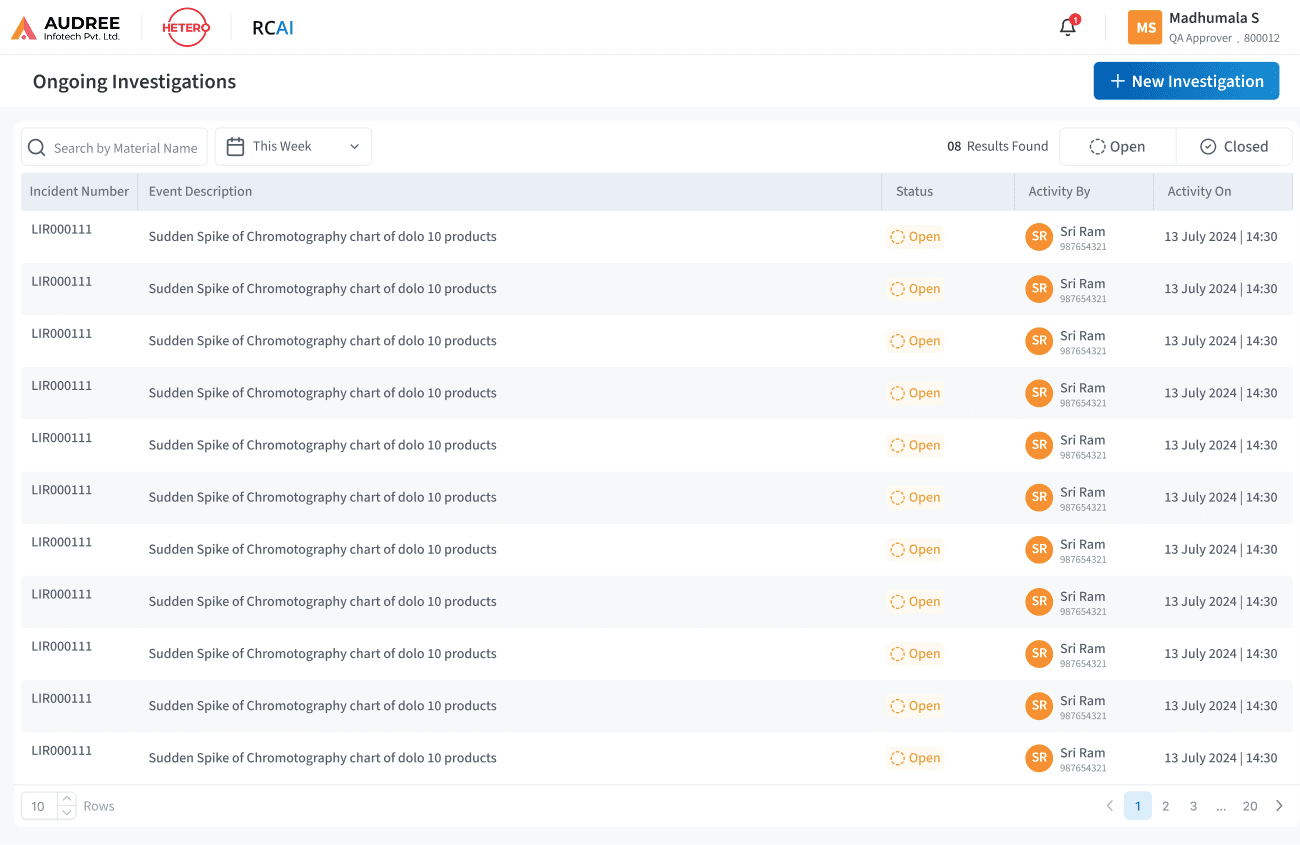This screenshot has width=1300, height=845.
Task: Click the 08 Results Found text
Action: pos(998,147)
